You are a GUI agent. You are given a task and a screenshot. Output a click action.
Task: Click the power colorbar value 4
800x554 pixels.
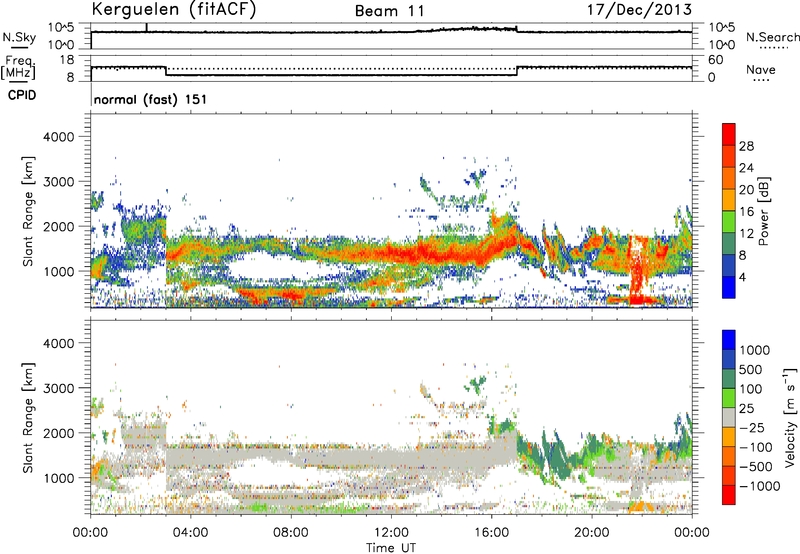(743, 277)
